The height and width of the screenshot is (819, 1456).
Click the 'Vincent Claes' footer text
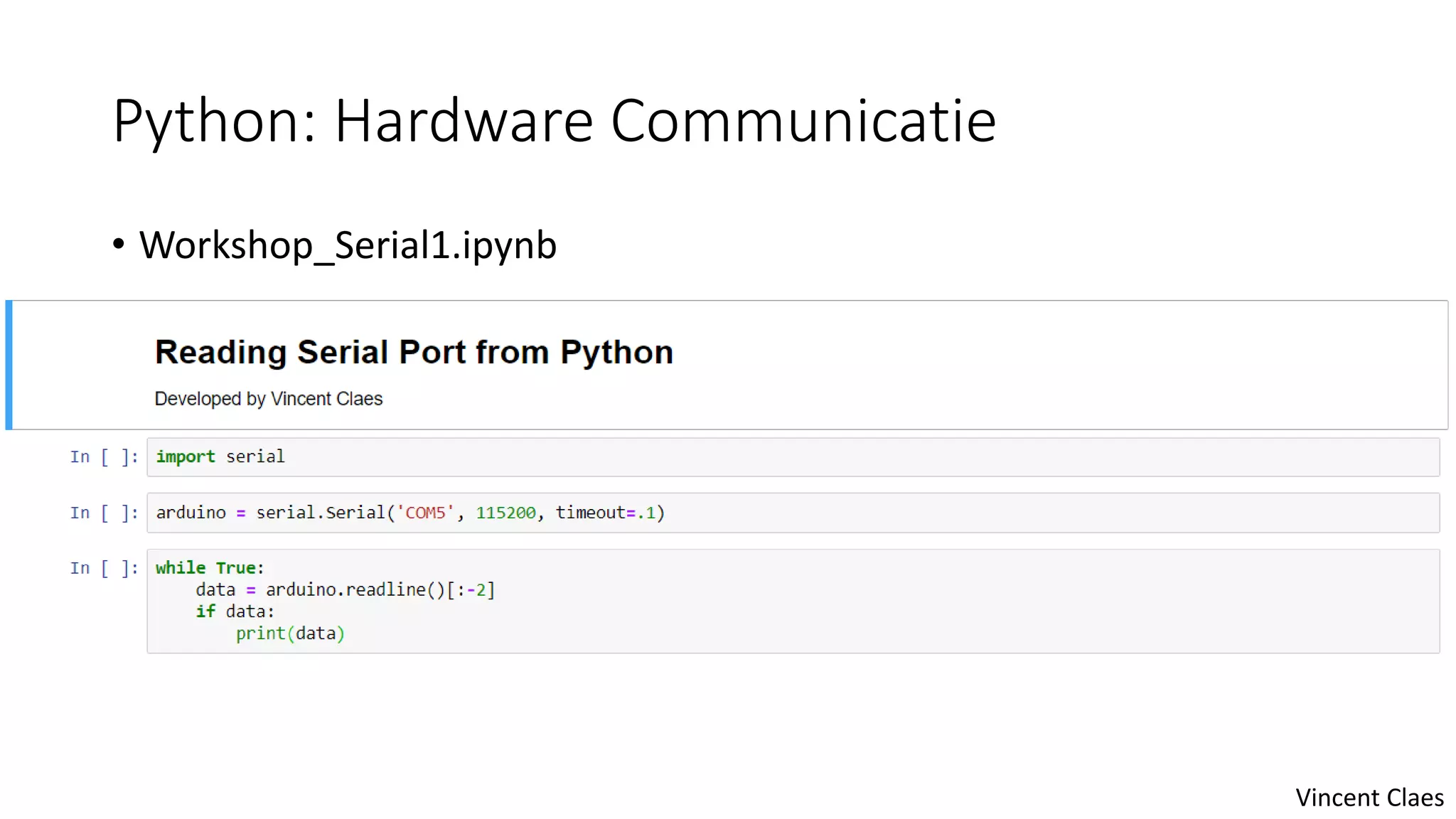(1369, 798)
